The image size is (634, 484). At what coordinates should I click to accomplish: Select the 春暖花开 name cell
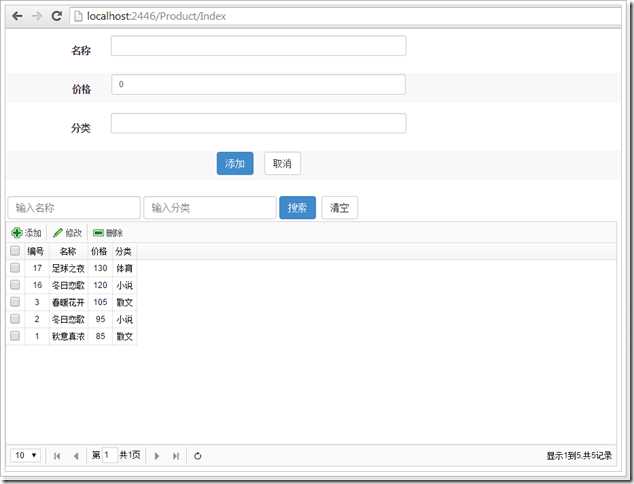point(68,302)
